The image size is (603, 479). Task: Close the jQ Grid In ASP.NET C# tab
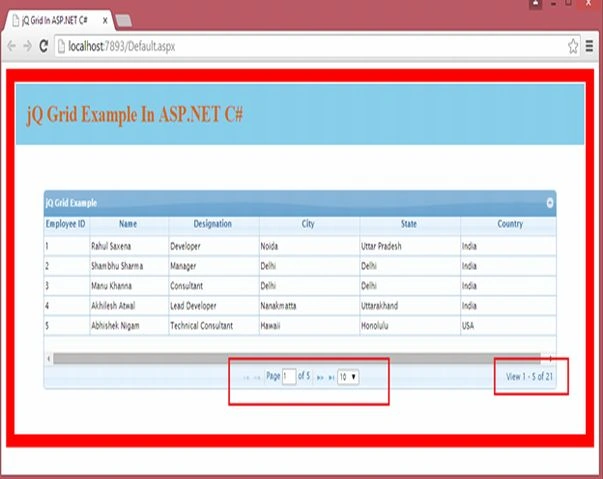[x=105, y=21]
